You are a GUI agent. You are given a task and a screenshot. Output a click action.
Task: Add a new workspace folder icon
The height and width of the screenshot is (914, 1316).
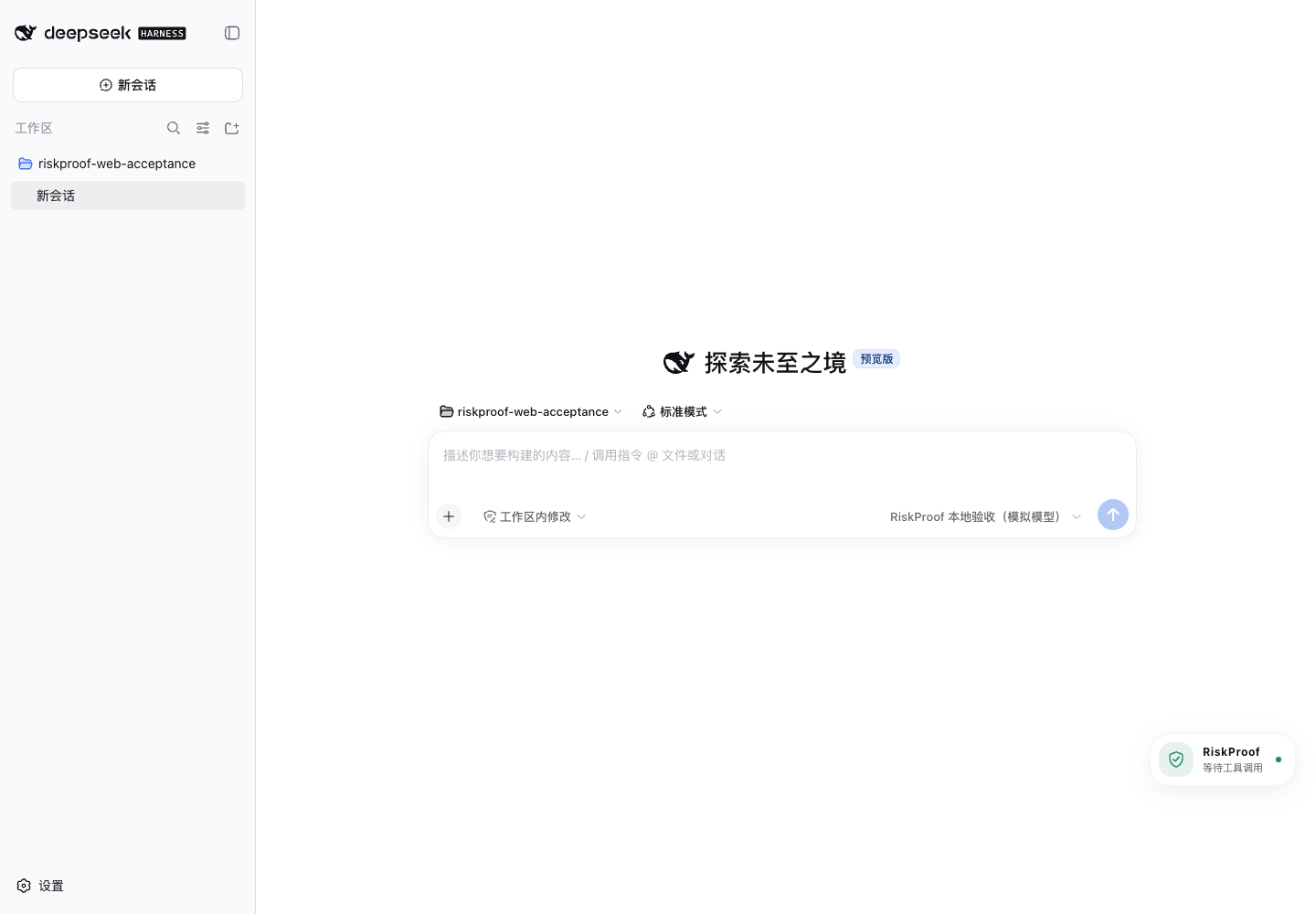pos(232,128)
